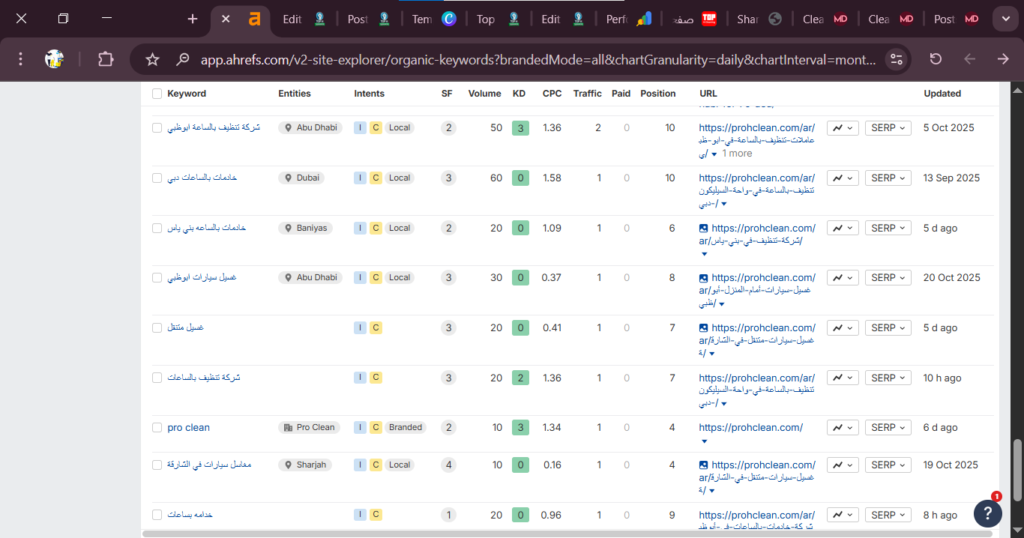Click the site settings icon in address bar
Image resolution: width=1024 pixels, height=538 pixels.
896,59
